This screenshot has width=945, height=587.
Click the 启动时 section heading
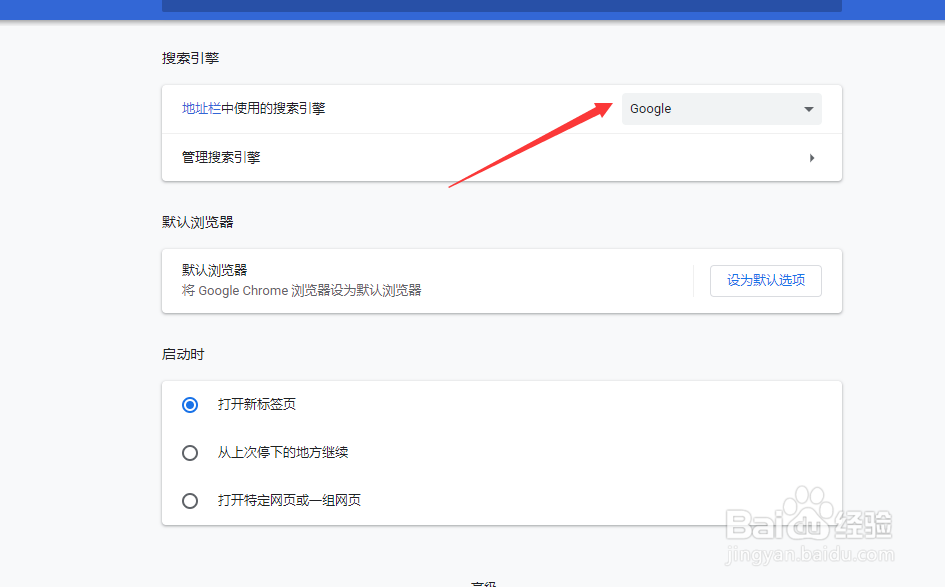(183, 354)
